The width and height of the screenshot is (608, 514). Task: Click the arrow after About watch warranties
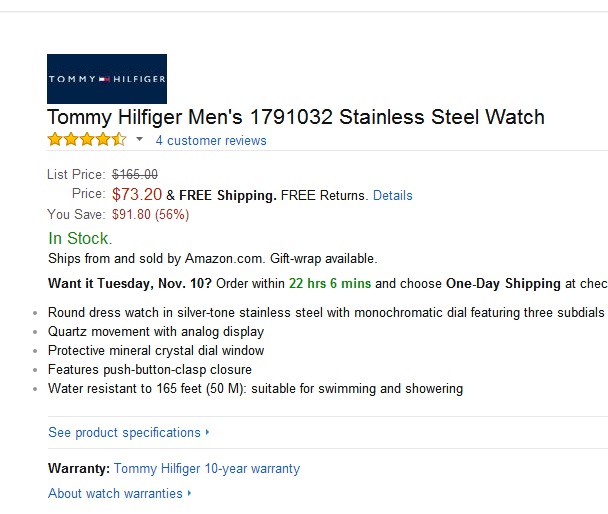[190, 493]
